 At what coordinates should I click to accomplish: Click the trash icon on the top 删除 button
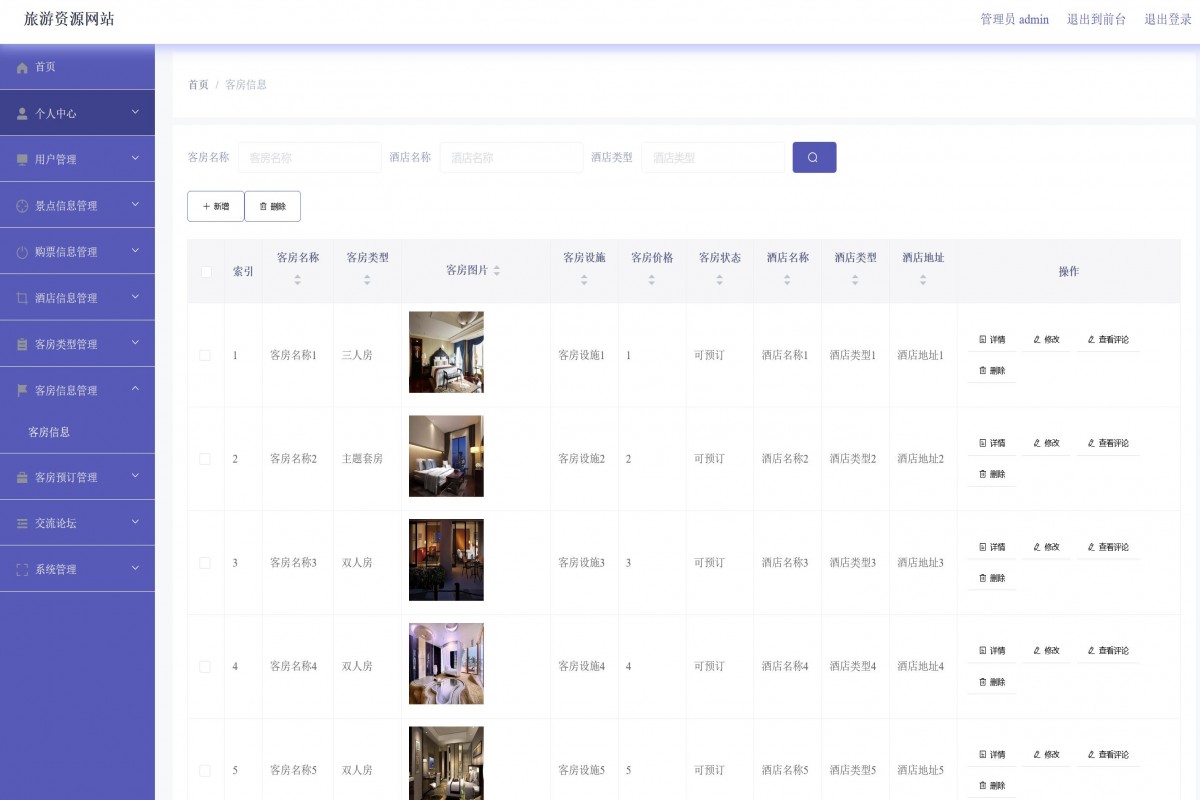(x=262, y=205)
